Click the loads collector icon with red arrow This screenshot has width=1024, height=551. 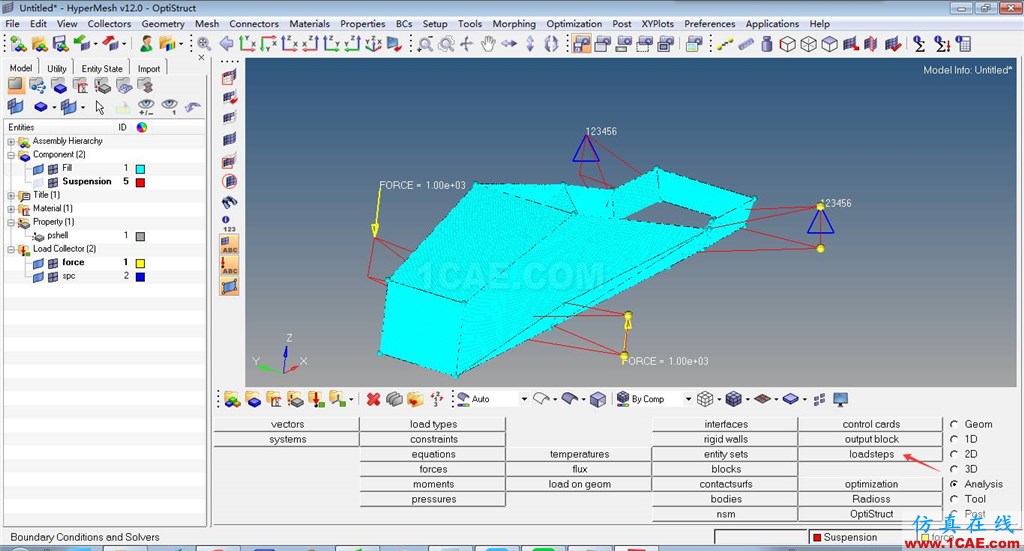coord(316,399)
